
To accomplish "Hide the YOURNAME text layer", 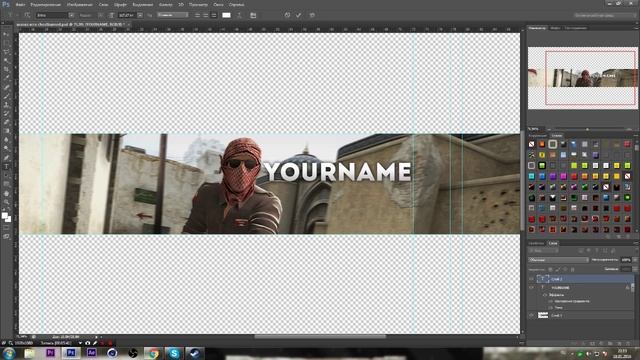I will (x=531, y=287).
